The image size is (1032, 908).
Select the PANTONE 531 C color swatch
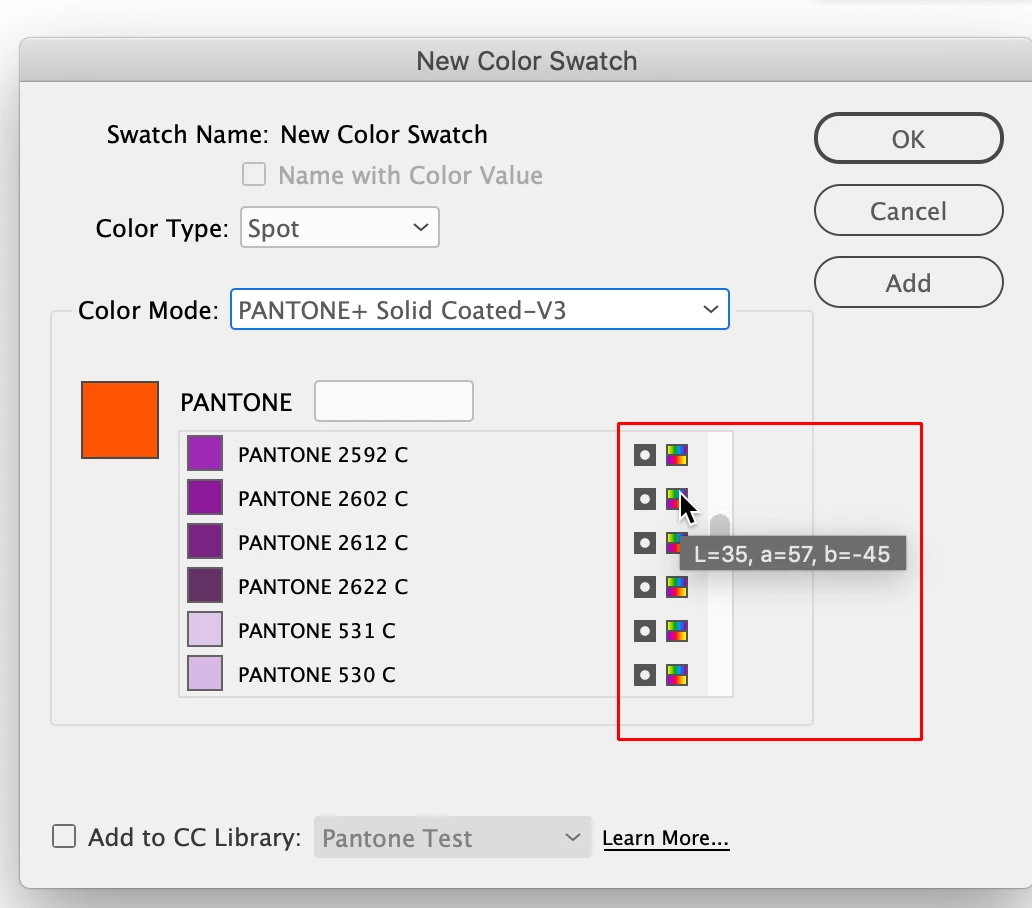click(x=205, y=630)
